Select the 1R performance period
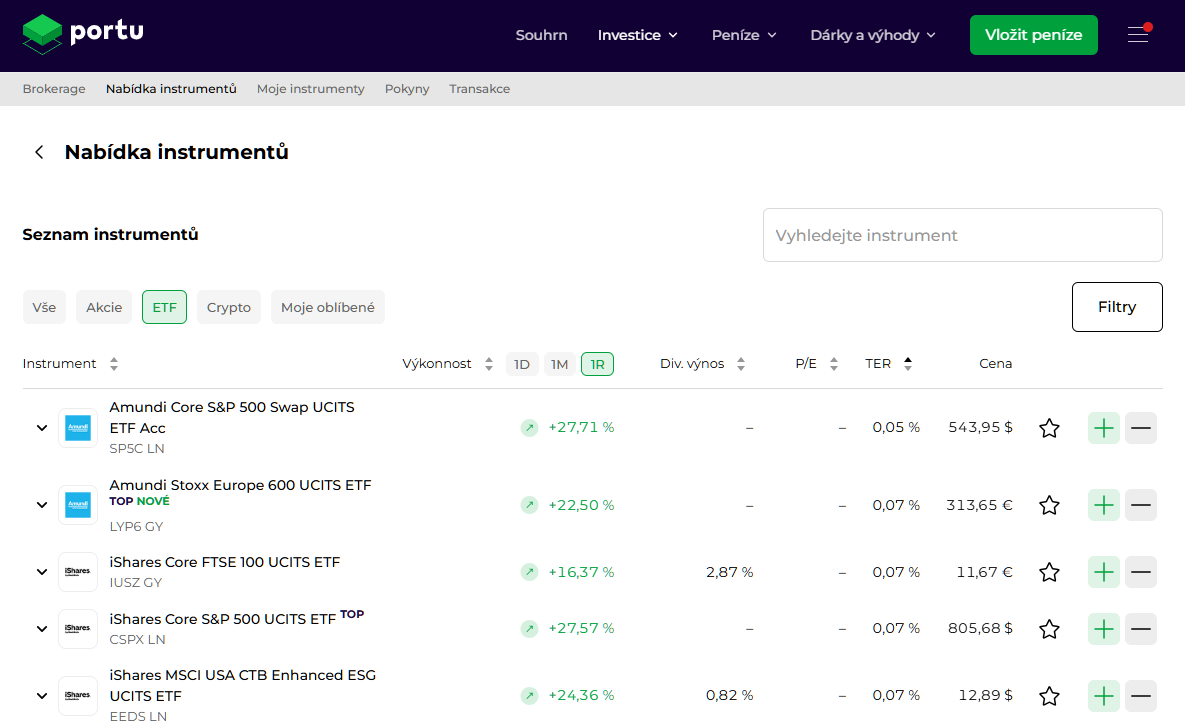This screenshot has height=724, width=1185. [x=597, y=364]
